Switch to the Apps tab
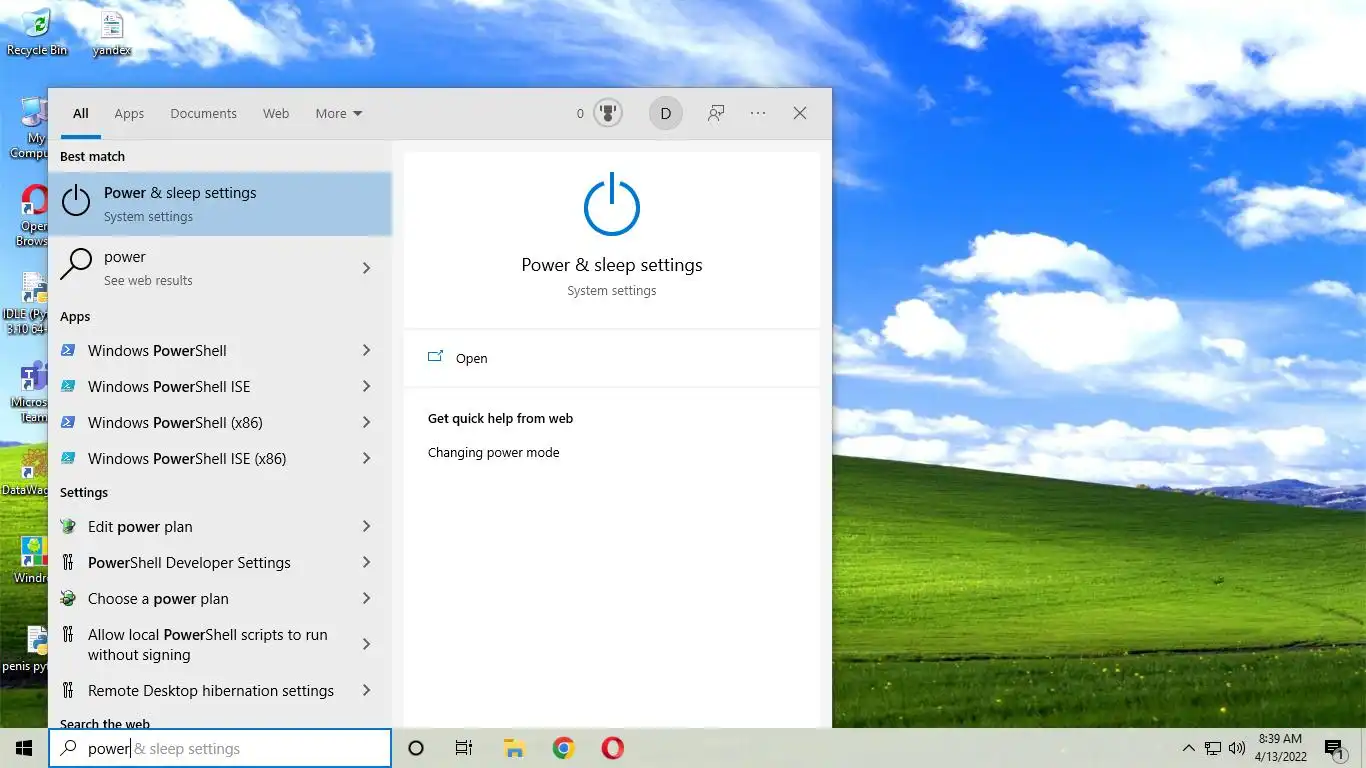Screen dimensions: 1366x768 tap(129, 113)
